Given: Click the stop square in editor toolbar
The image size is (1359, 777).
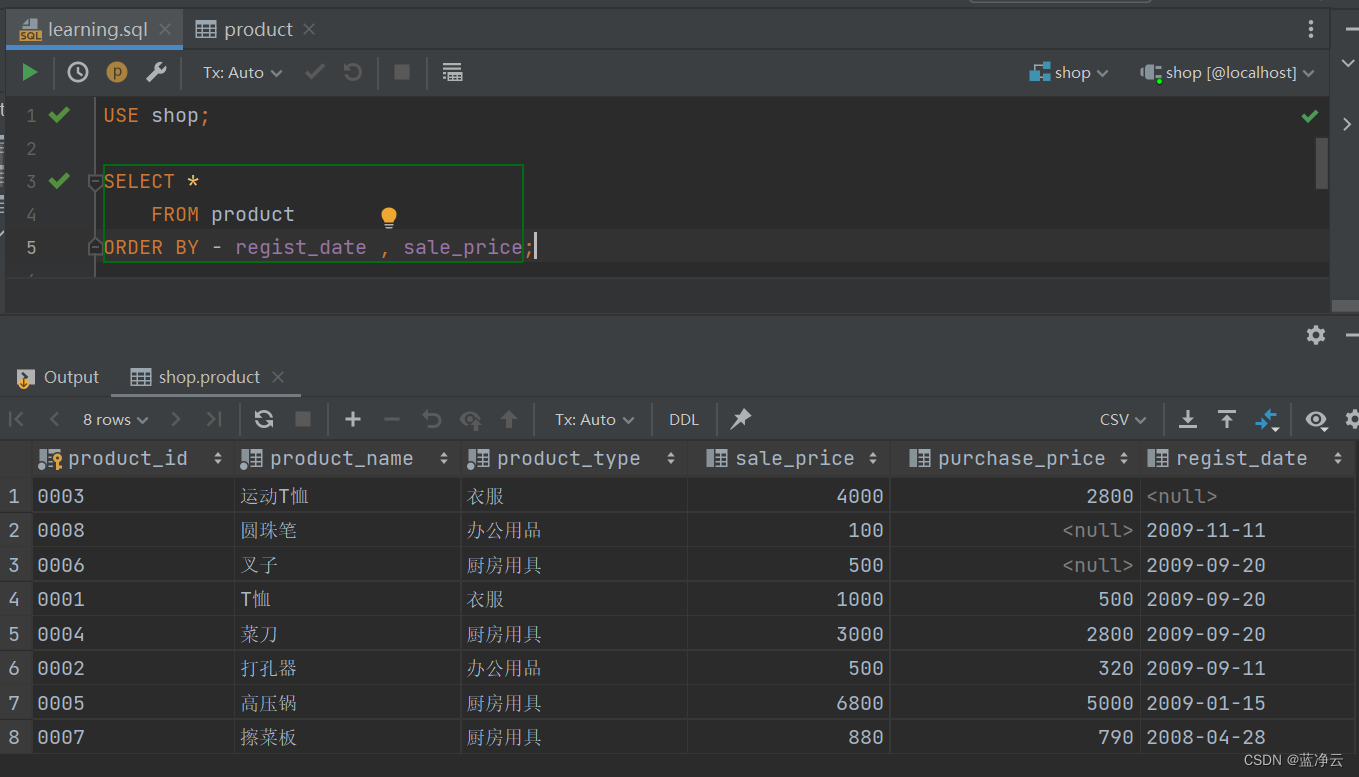Looking at the screenshot, I should [402, 72].
